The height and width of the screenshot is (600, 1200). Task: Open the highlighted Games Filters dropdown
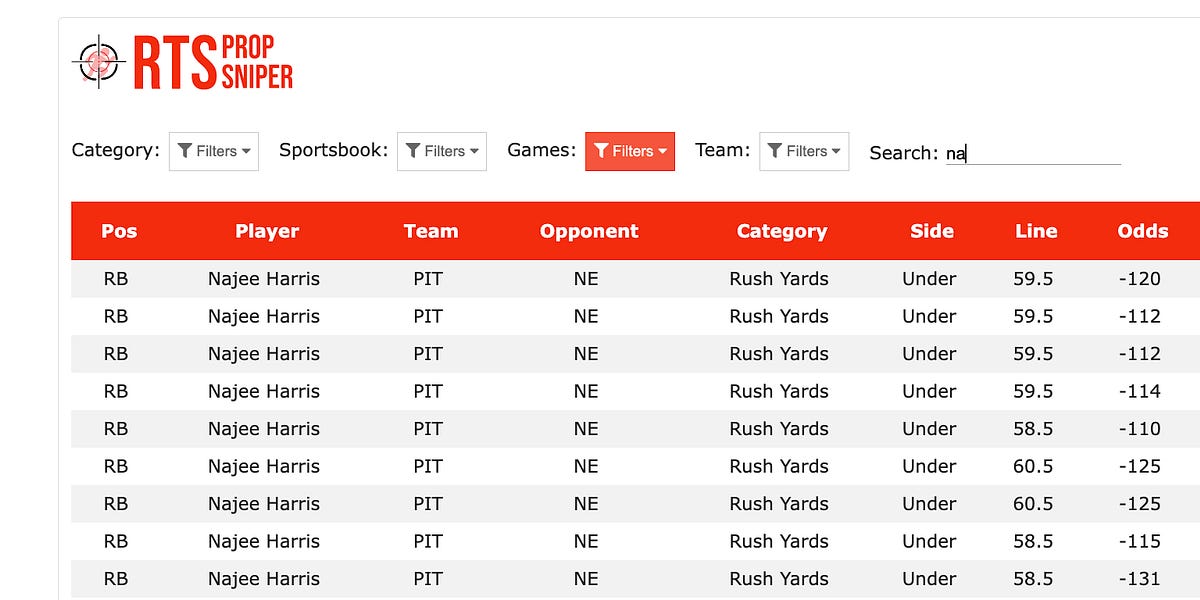coord(630,151)
